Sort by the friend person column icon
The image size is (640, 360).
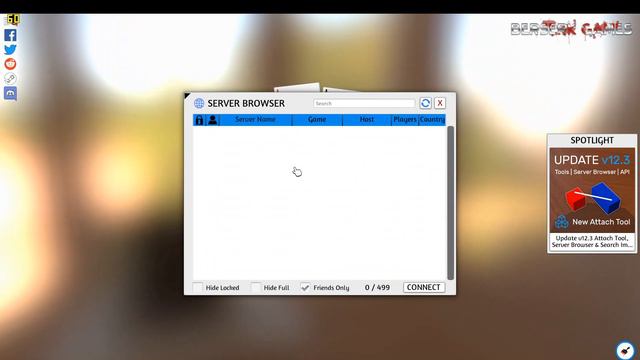[x=213, y=120]
